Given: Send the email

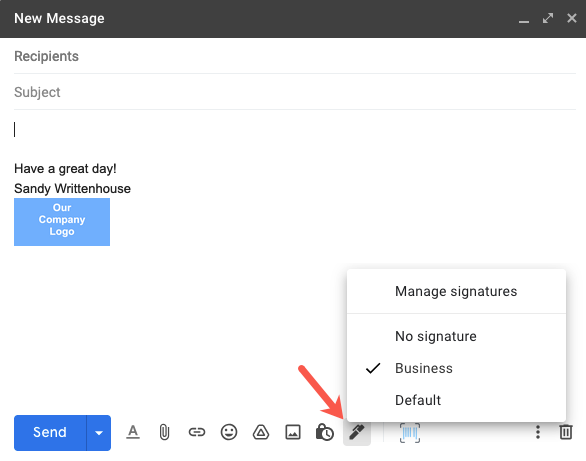Looking at the screenshot, I should [50, 433].
